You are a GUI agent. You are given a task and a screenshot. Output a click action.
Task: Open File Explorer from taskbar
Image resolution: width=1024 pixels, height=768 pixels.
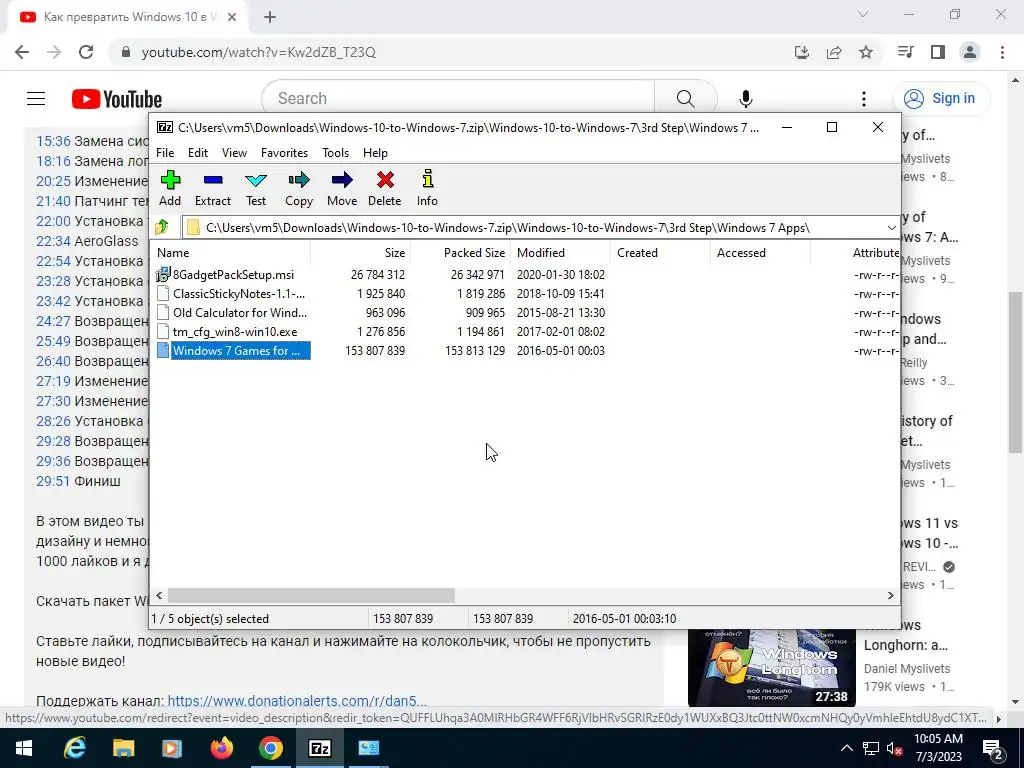tap(123, 748)
